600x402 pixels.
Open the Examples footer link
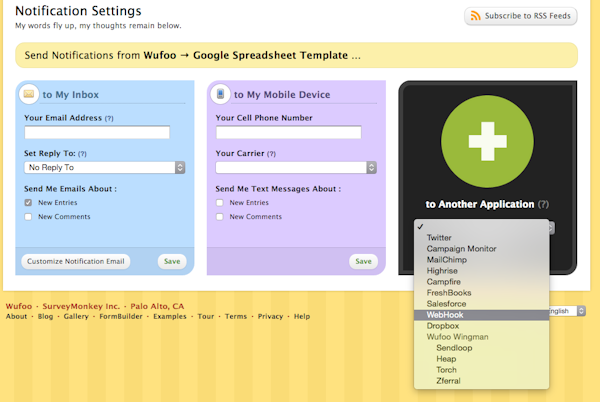click(170, 317)
